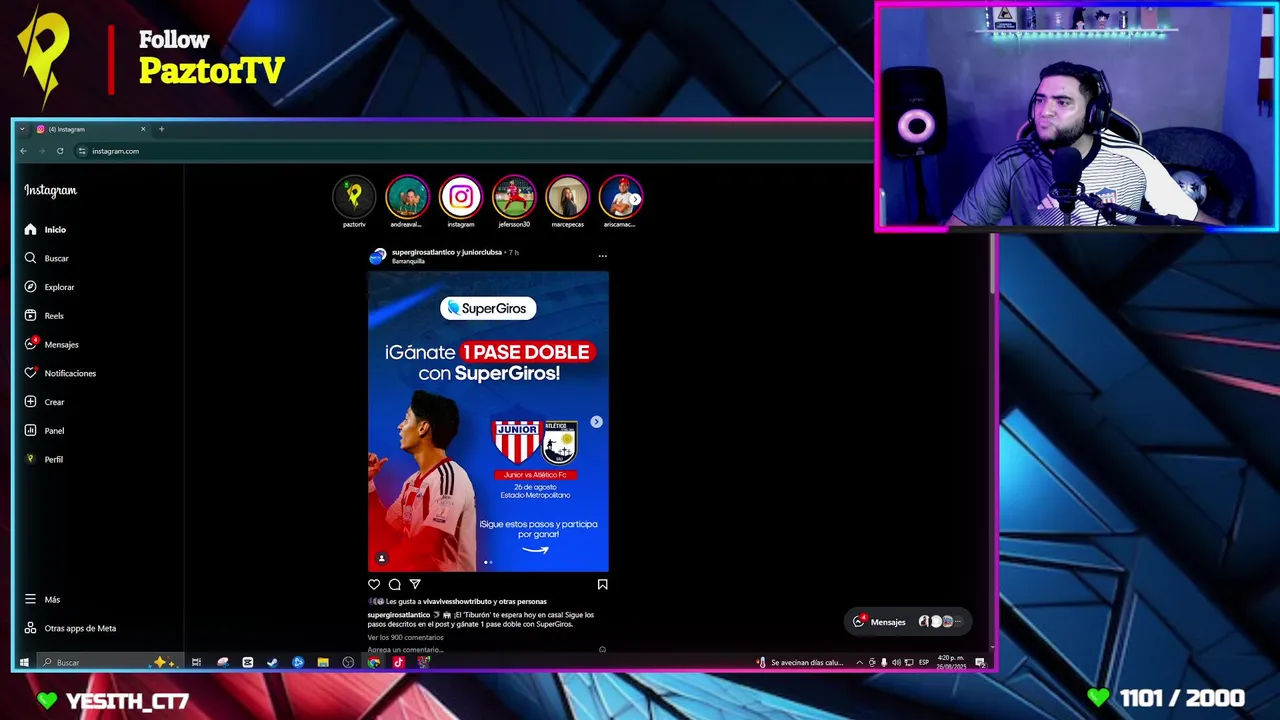Select the (4) Instagram browser tab
Screen dimensions: 1280x720
[x=90, y=129]
